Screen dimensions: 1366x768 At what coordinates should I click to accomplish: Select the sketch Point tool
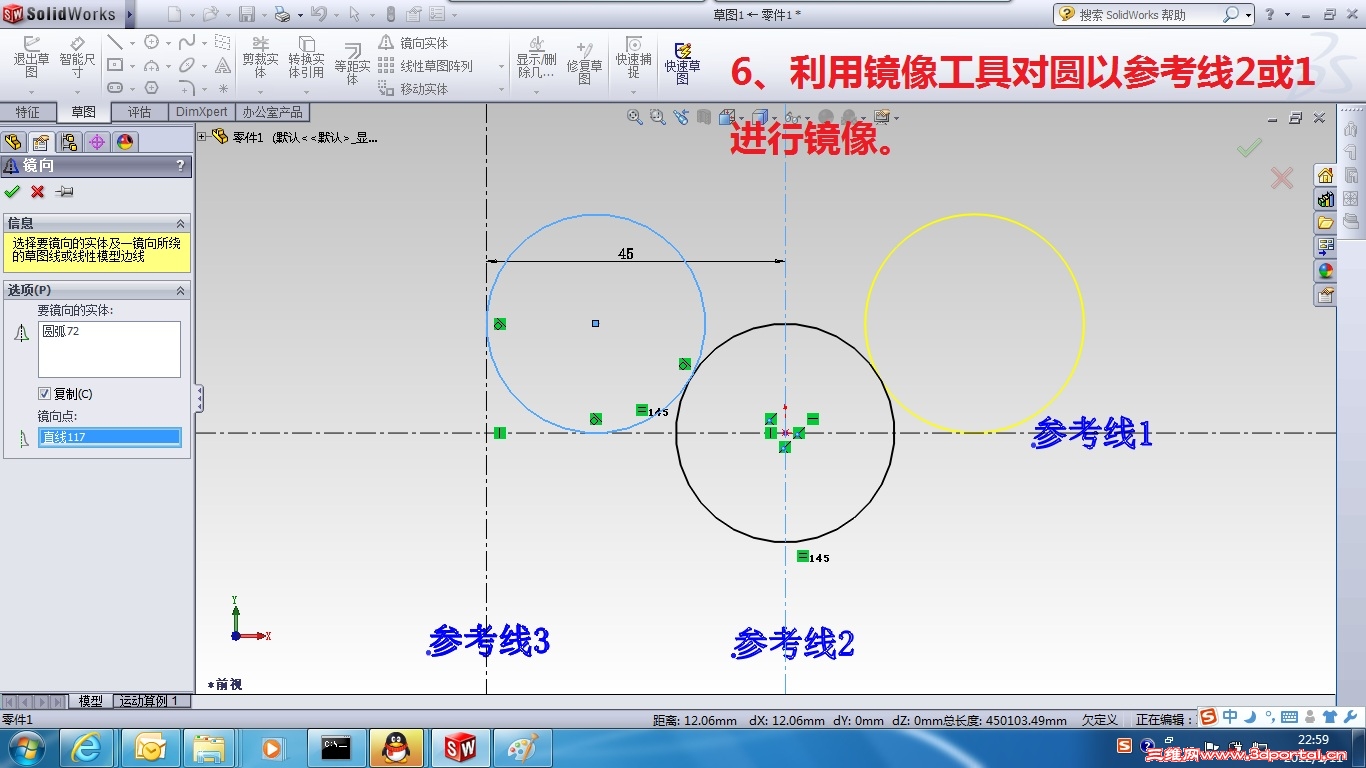point(223,89)
